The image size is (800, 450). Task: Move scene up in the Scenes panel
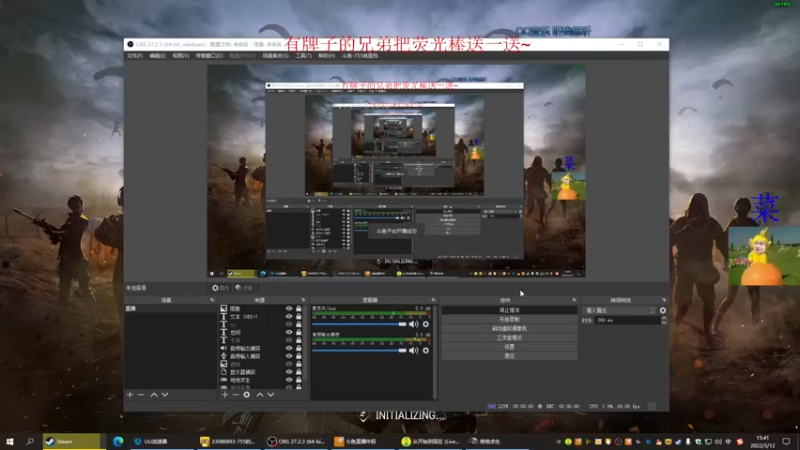[154, 394]
